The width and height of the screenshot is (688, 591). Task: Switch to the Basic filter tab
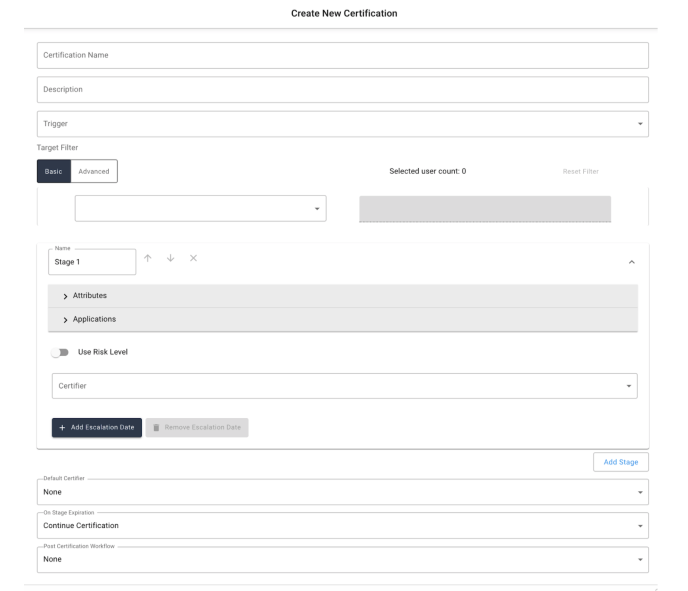coord(54,171)
